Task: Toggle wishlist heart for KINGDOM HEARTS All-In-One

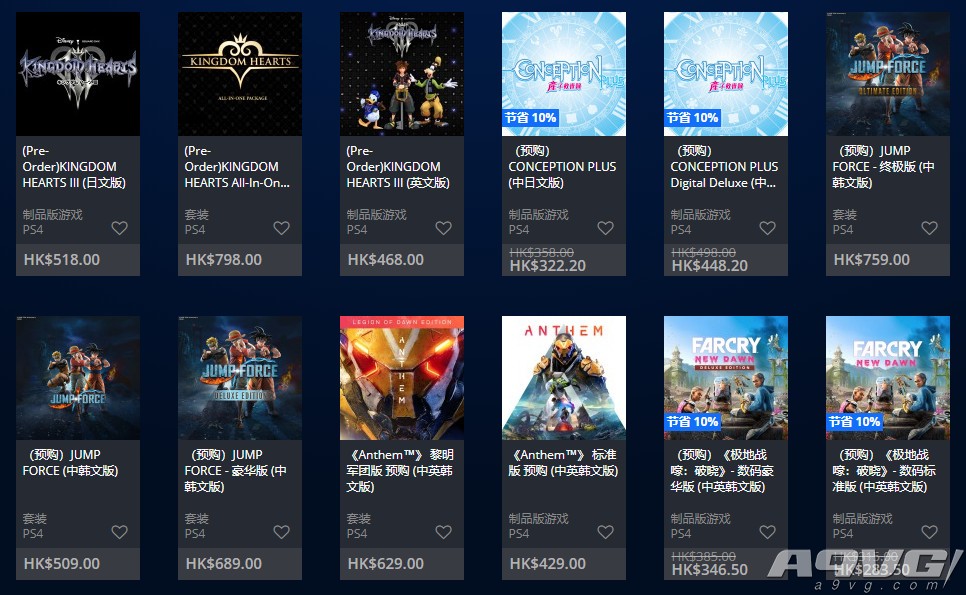Action: pyautogui.click(x=282, y=228)
